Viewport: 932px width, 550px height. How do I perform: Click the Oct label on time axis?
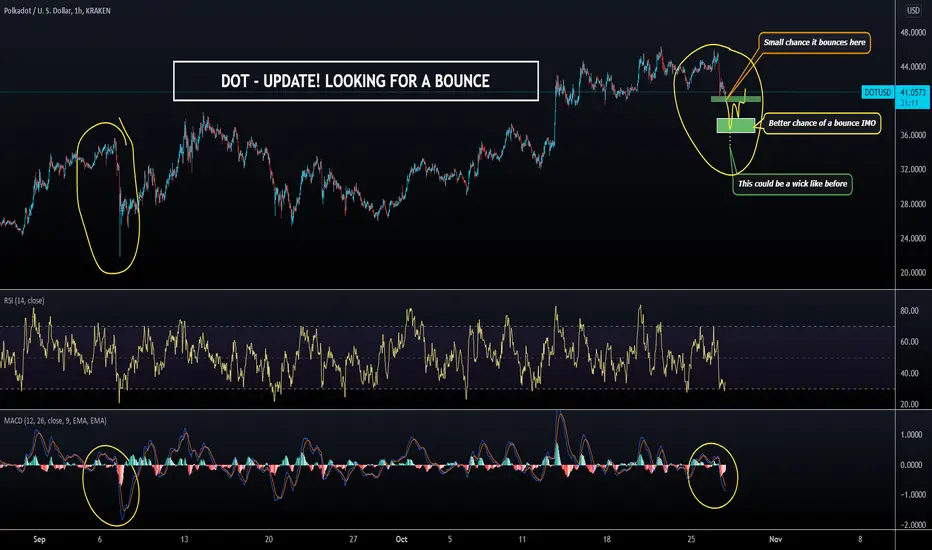[402, 540]
